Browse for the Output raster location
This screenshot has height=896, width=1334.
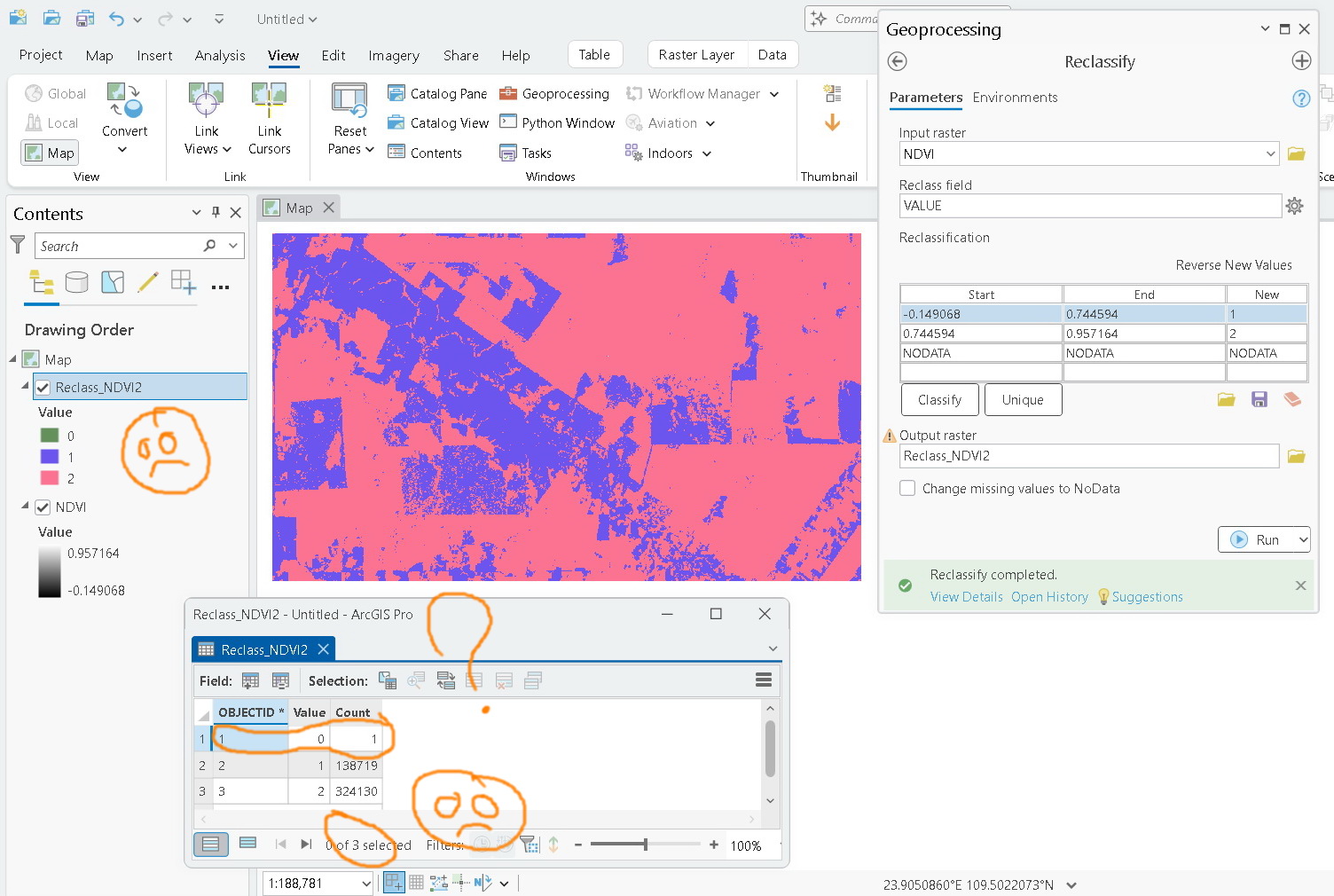(x=1296, y=455)
